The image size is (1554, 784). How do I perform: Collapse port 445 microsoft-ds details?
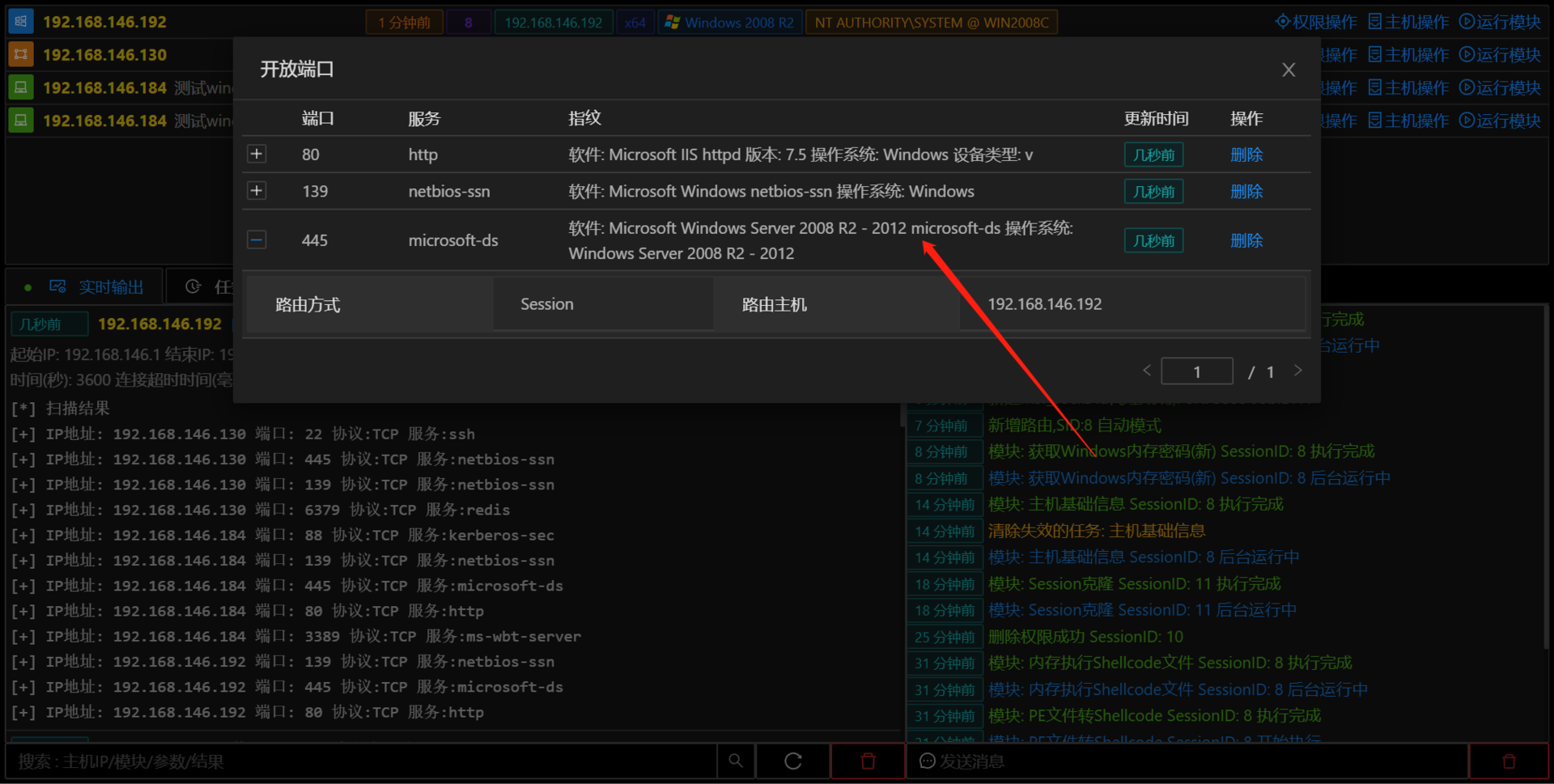click(x=257, y=239)
